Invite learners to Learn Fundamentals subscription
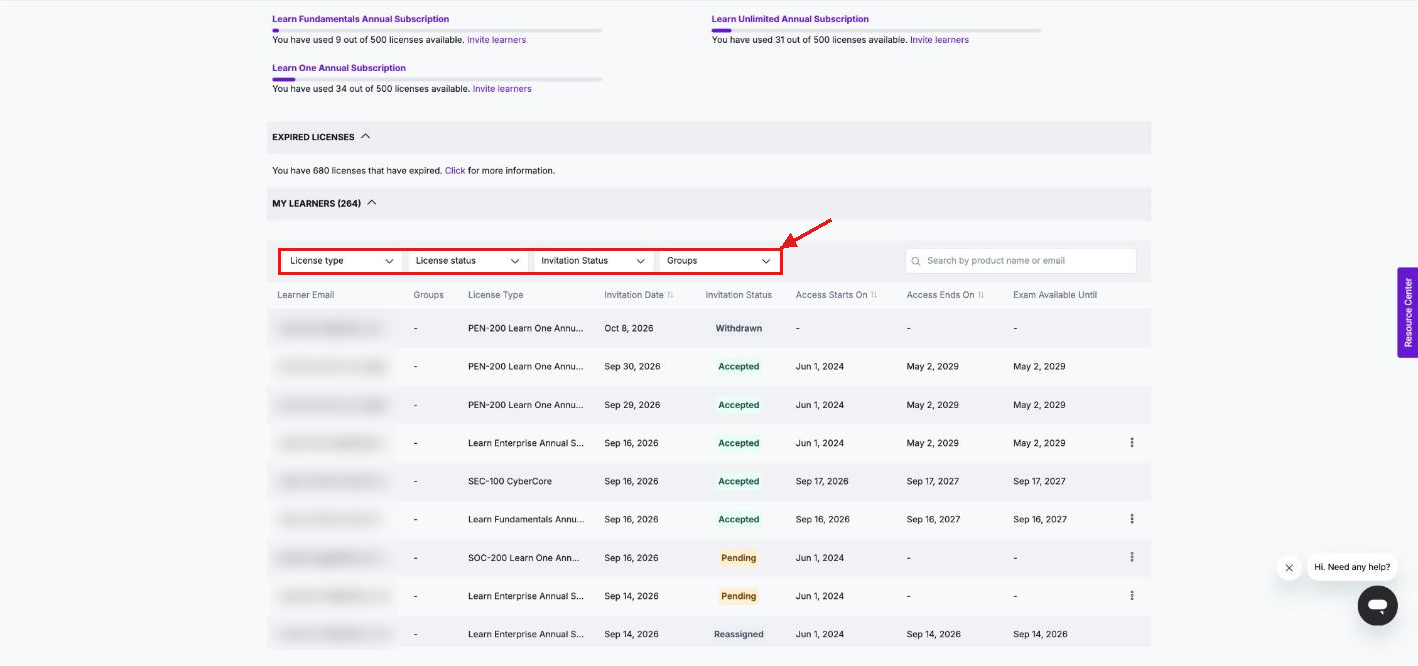The image size is (1418, 666). (x=497, y=40)
